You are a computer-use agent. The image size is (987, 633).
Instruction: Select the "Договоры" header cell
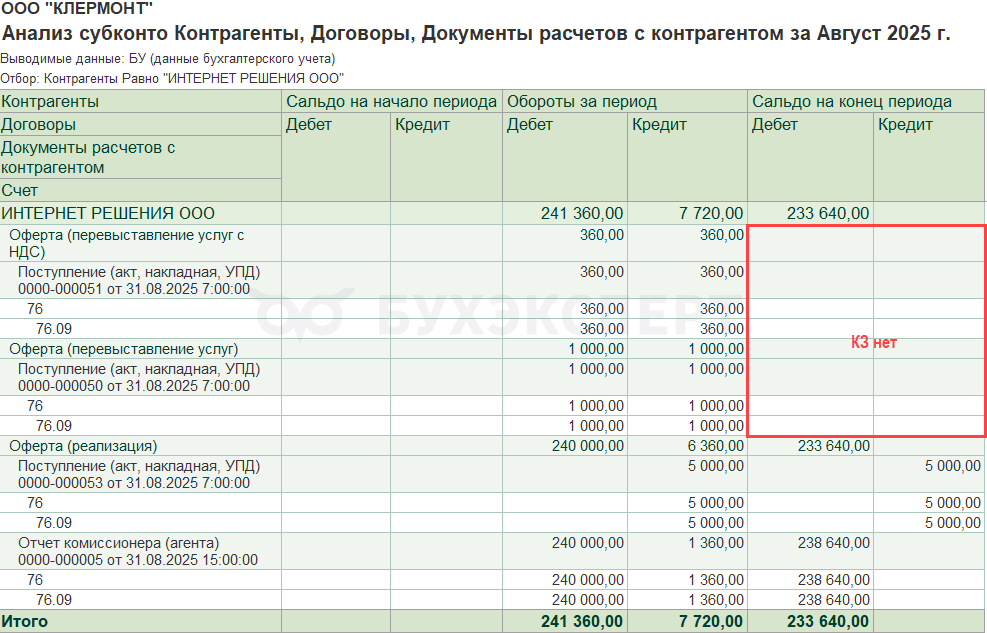coord(140,125)
